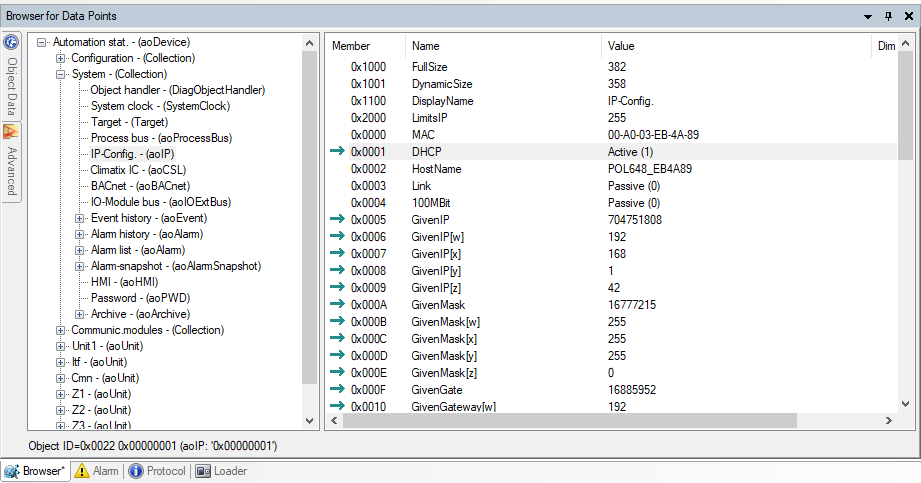Select Climatix IC (aoCSL) tree item
The width and height of the screenshot is (921, 483).
pos(138,170)
